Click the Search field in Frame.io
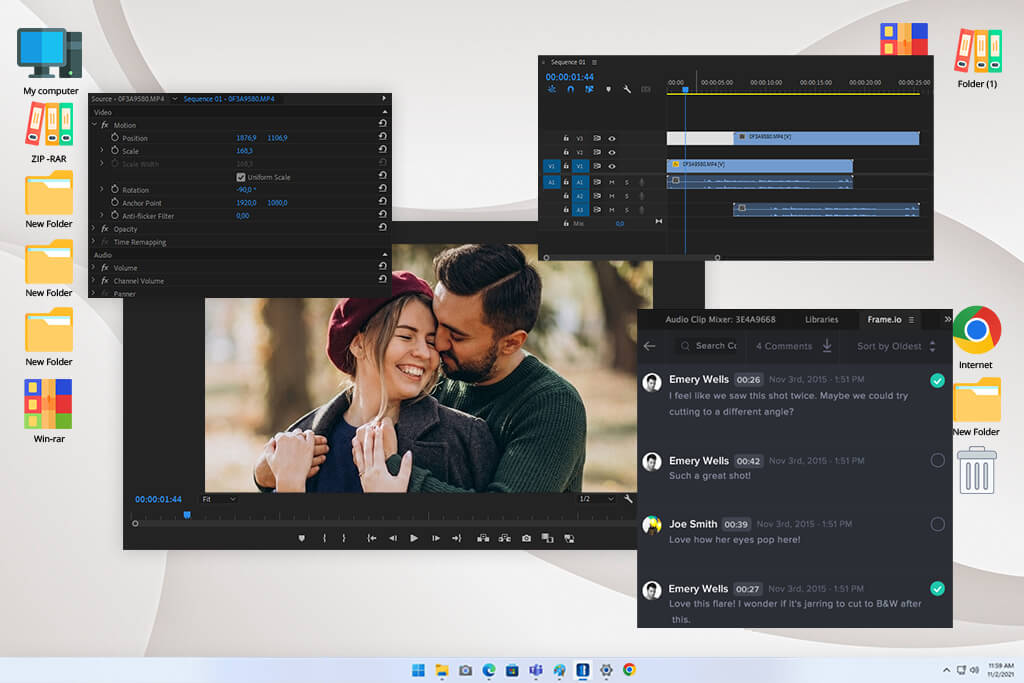1024x683 pixels. (709, 346)
